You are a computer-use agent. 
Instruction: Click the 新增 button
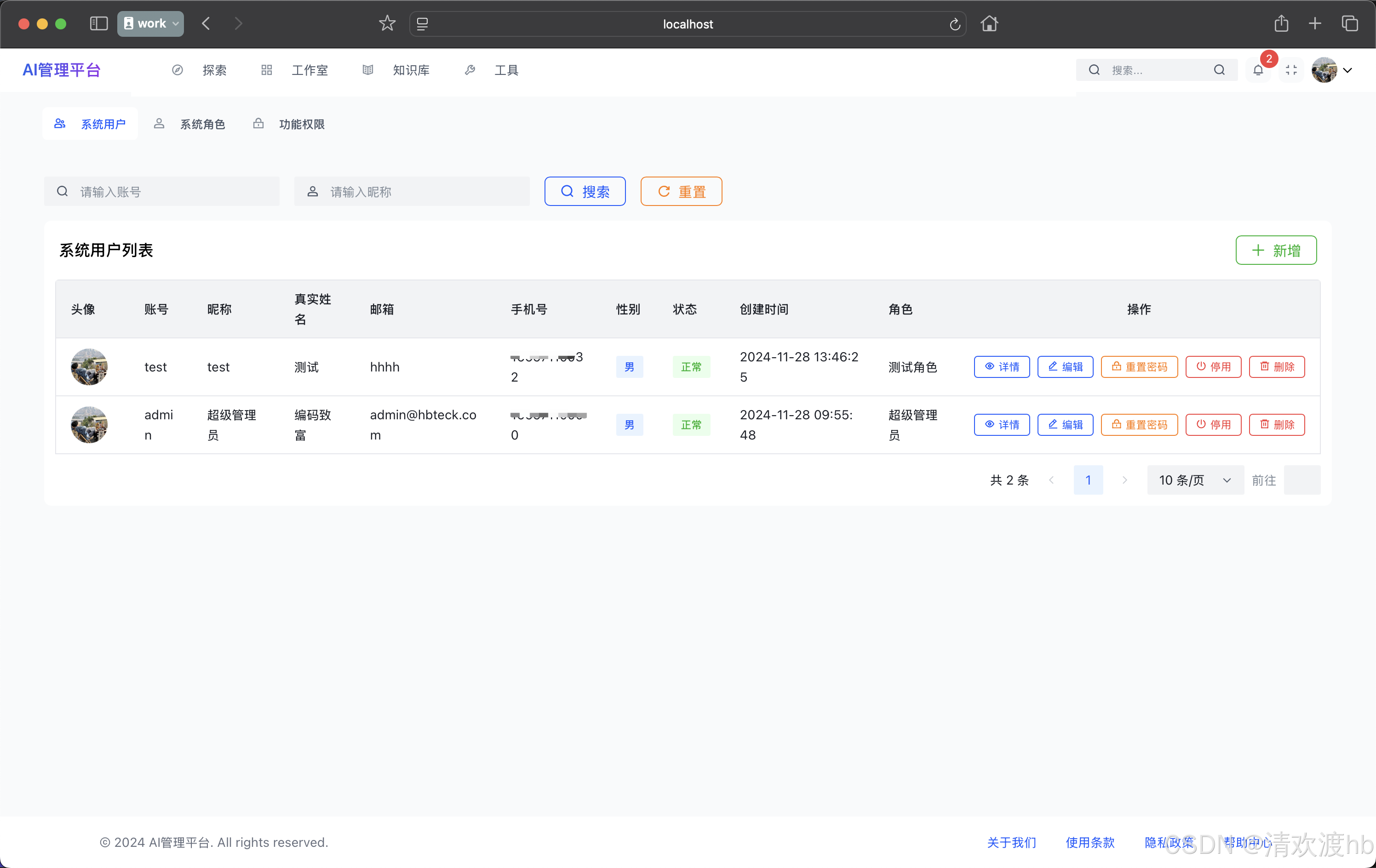click(x=1275, y=250)
